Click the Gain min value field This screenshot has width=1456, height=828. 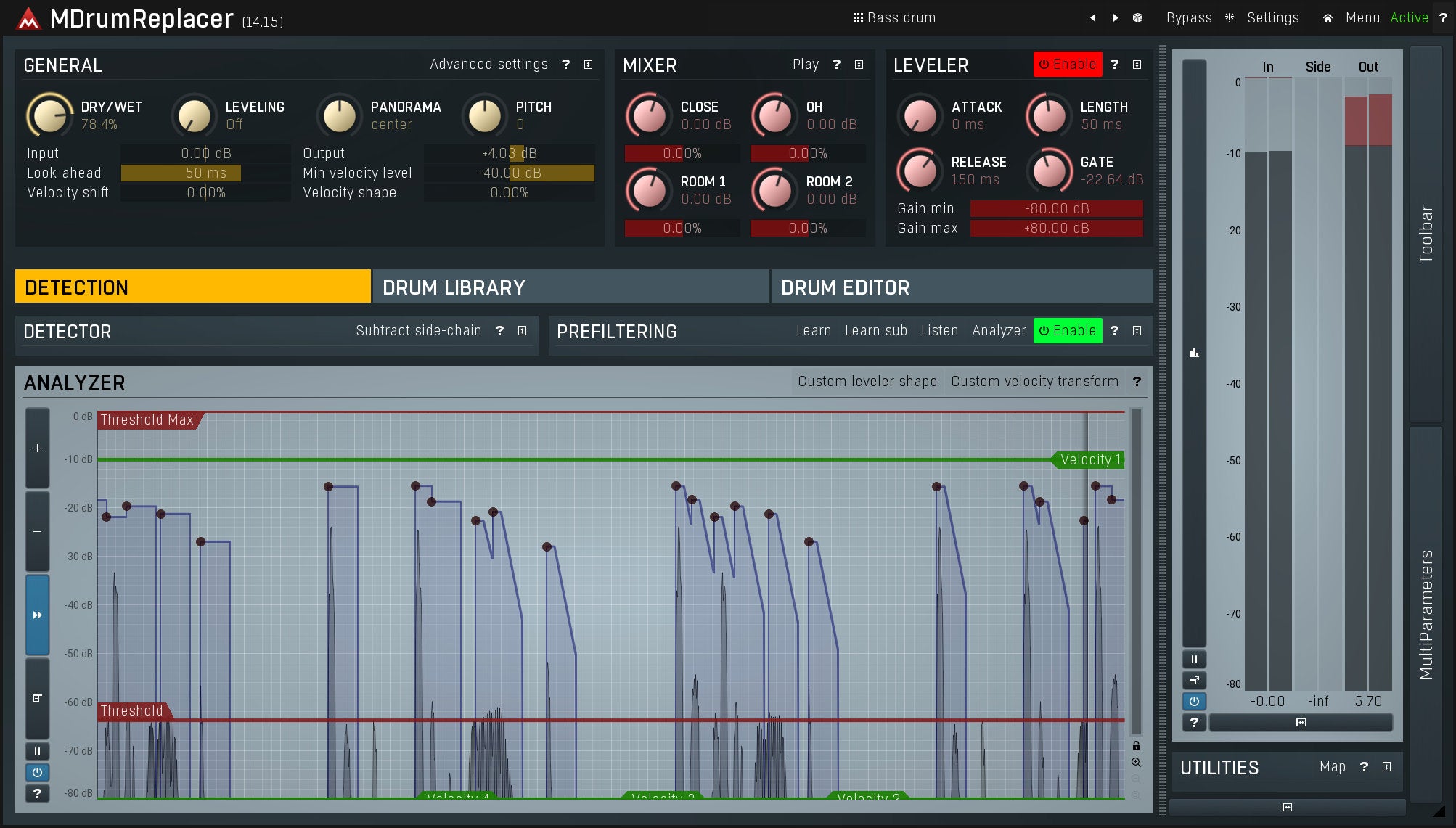tap(1056, 209)
